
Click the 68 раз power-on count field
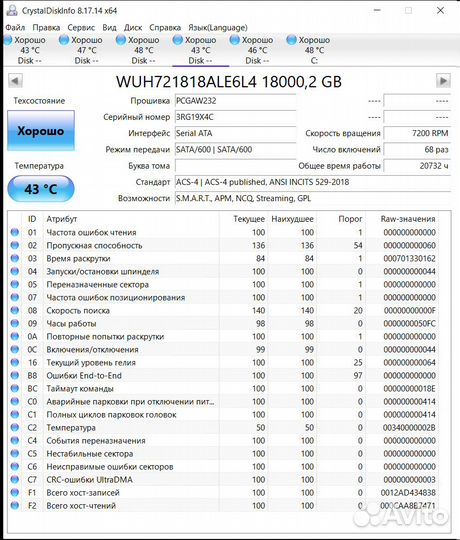coord(417,149)
